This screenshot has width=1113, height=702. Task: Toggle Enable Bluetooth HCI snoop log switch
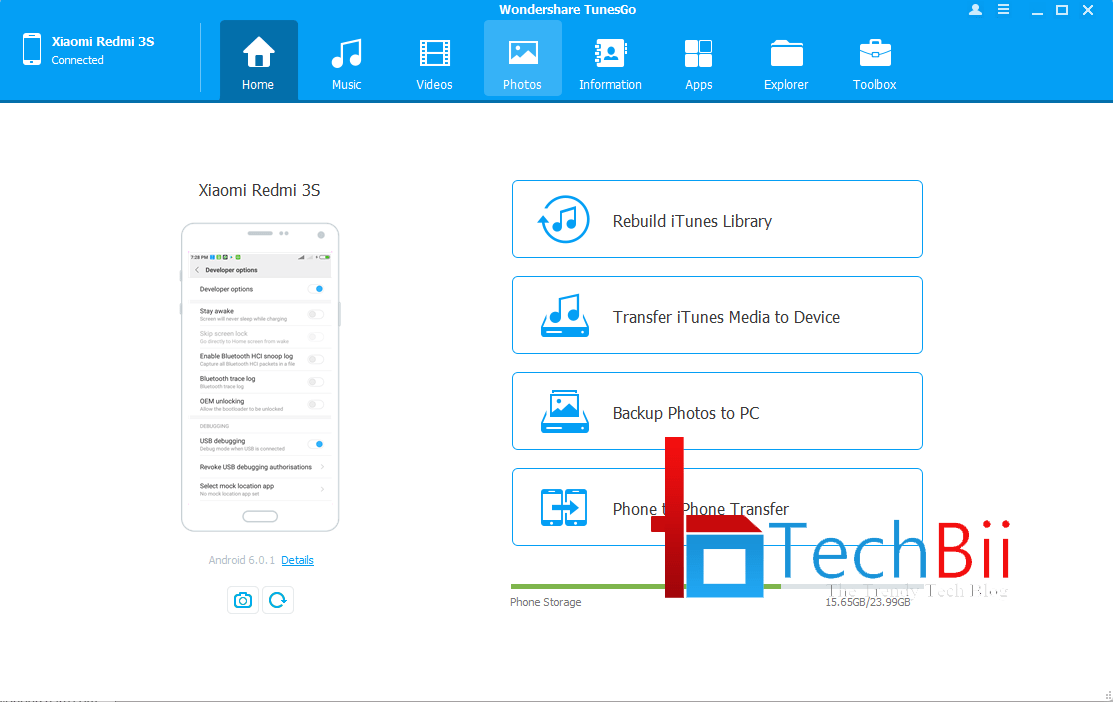click(317, 359)
